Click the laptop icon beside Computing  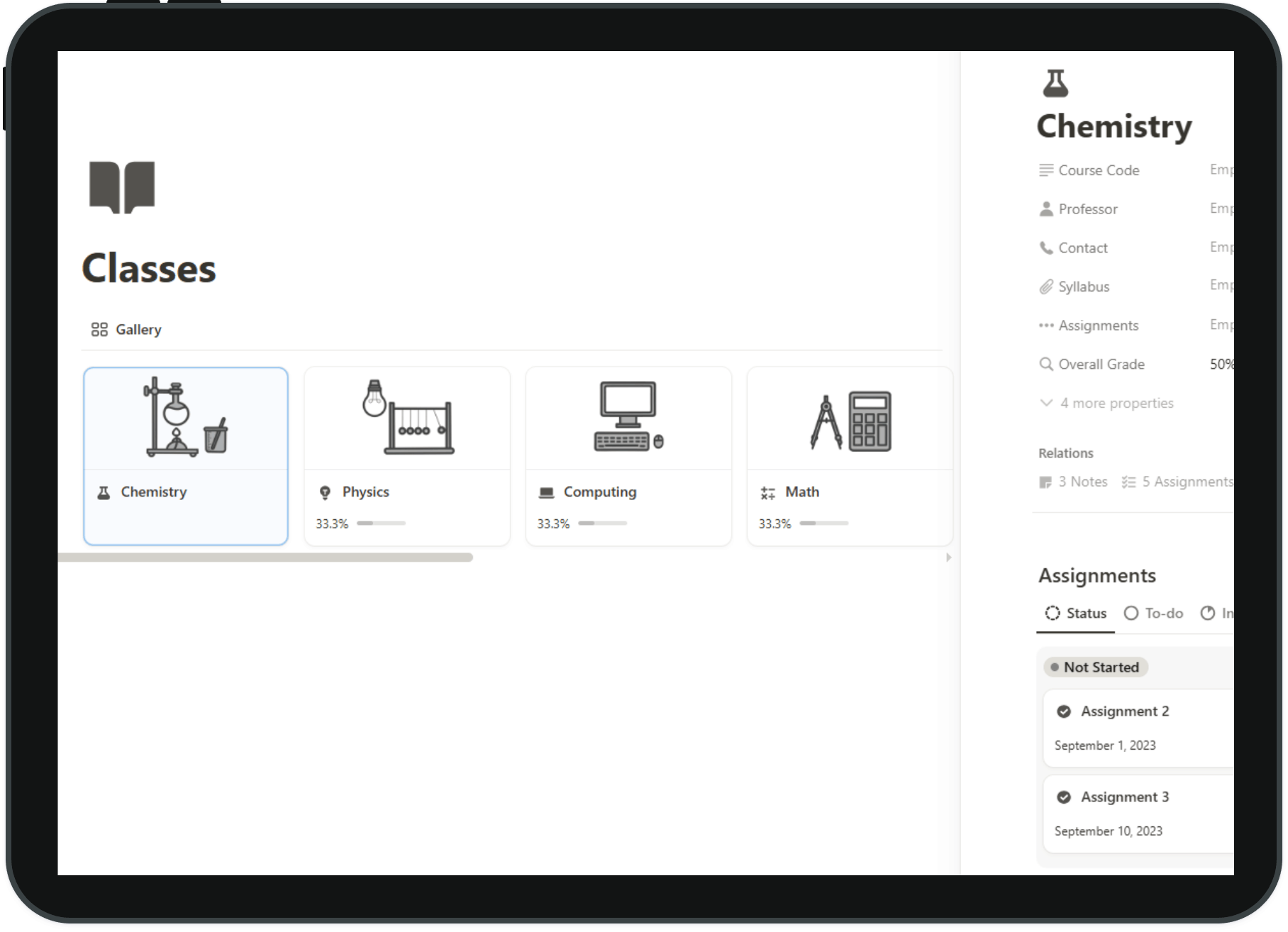(x=546, y=493)
